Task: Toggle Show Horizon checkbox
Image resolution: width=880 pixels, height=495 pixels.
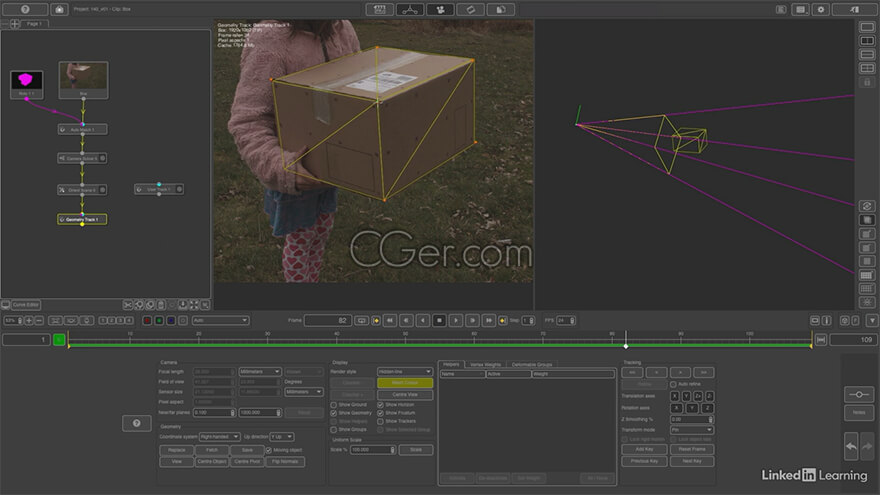Action: pyautogui.click(x=380, y=405)
